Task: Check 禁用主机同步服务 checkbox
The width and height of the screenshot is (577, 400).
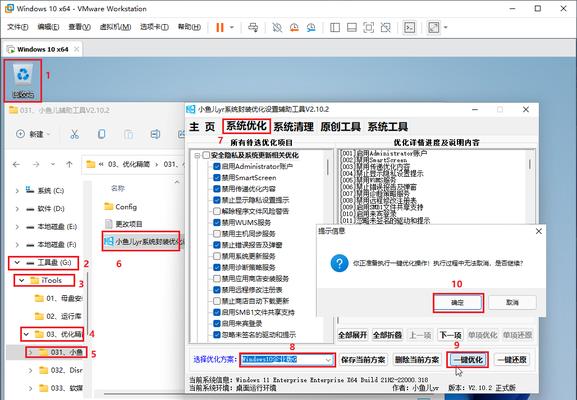Action: [x=217, y=234]
